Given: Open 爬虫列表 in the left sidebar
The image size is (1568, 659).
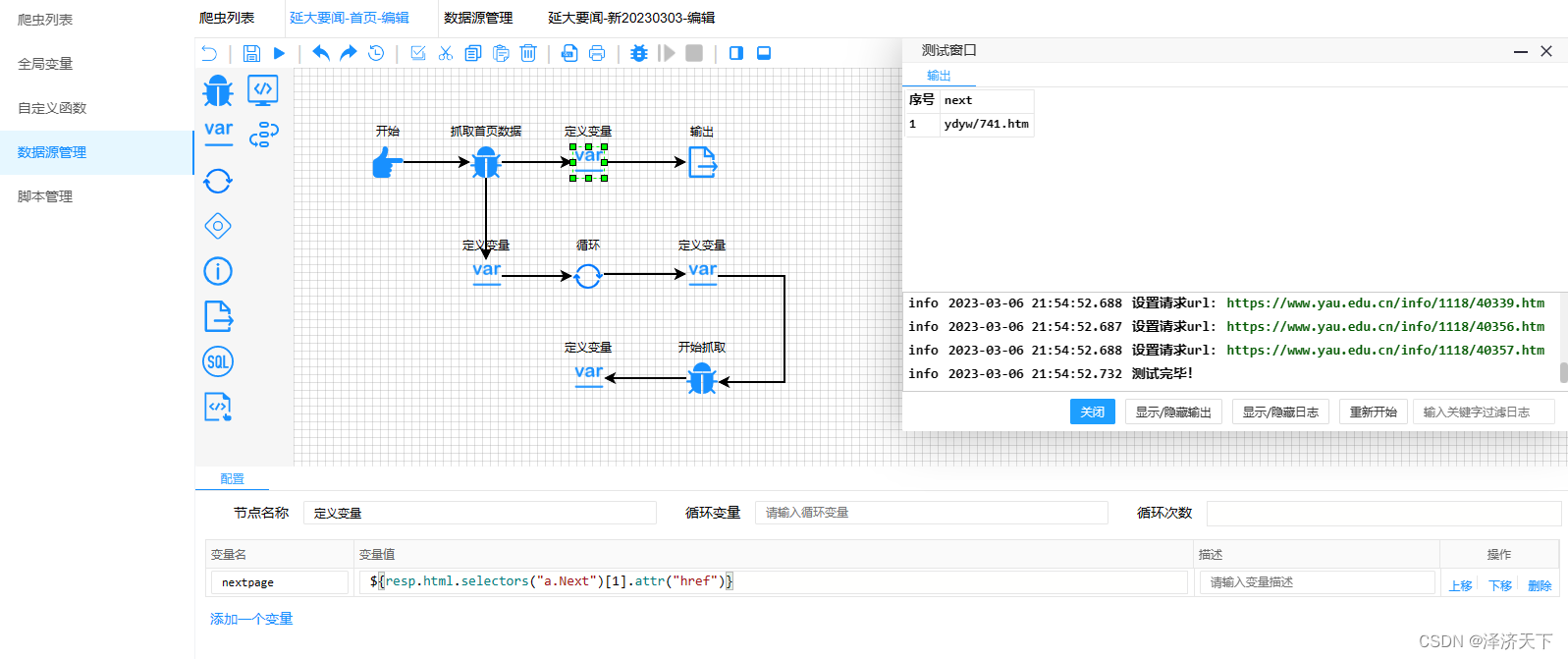Looking at the screenshot, I should 45,20.
